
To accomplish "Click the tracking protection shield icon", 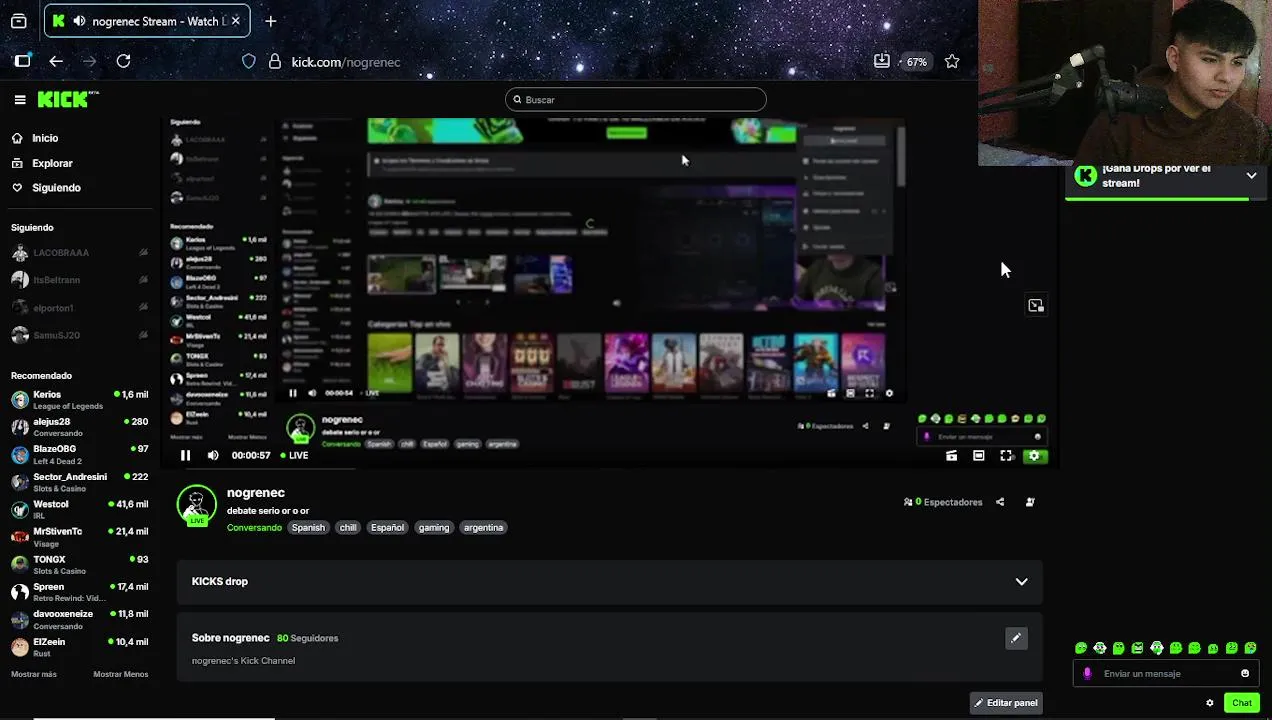I will [x=249, y=61].
